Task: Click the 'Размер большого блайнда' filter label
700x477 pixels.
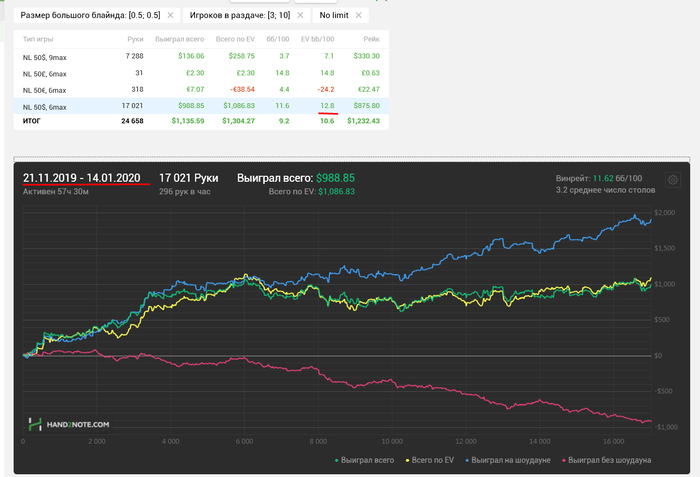Action: pyautogui.click(x=90, y=15)
